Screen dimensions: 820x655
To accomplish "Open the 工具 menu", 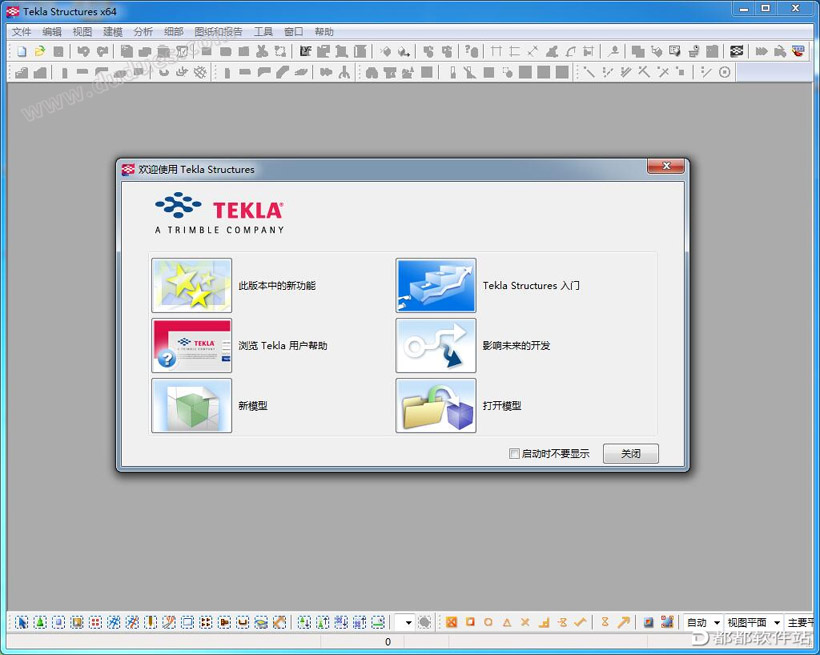I will pyautogui.click(x=263, y=32).
